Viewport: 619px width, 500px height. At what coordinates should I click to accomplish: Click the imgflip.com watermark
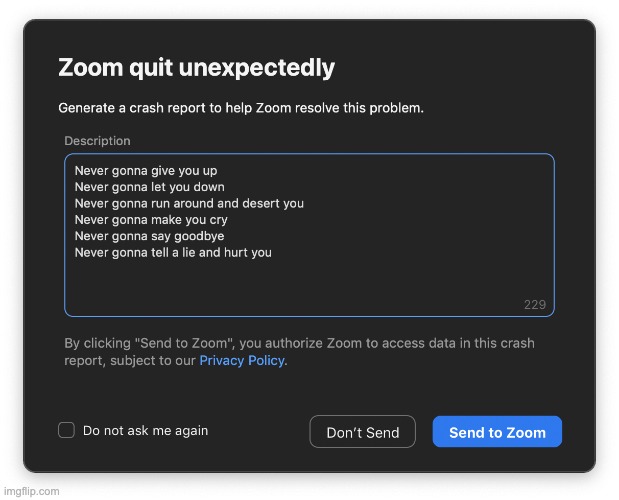tap(30, 491)
